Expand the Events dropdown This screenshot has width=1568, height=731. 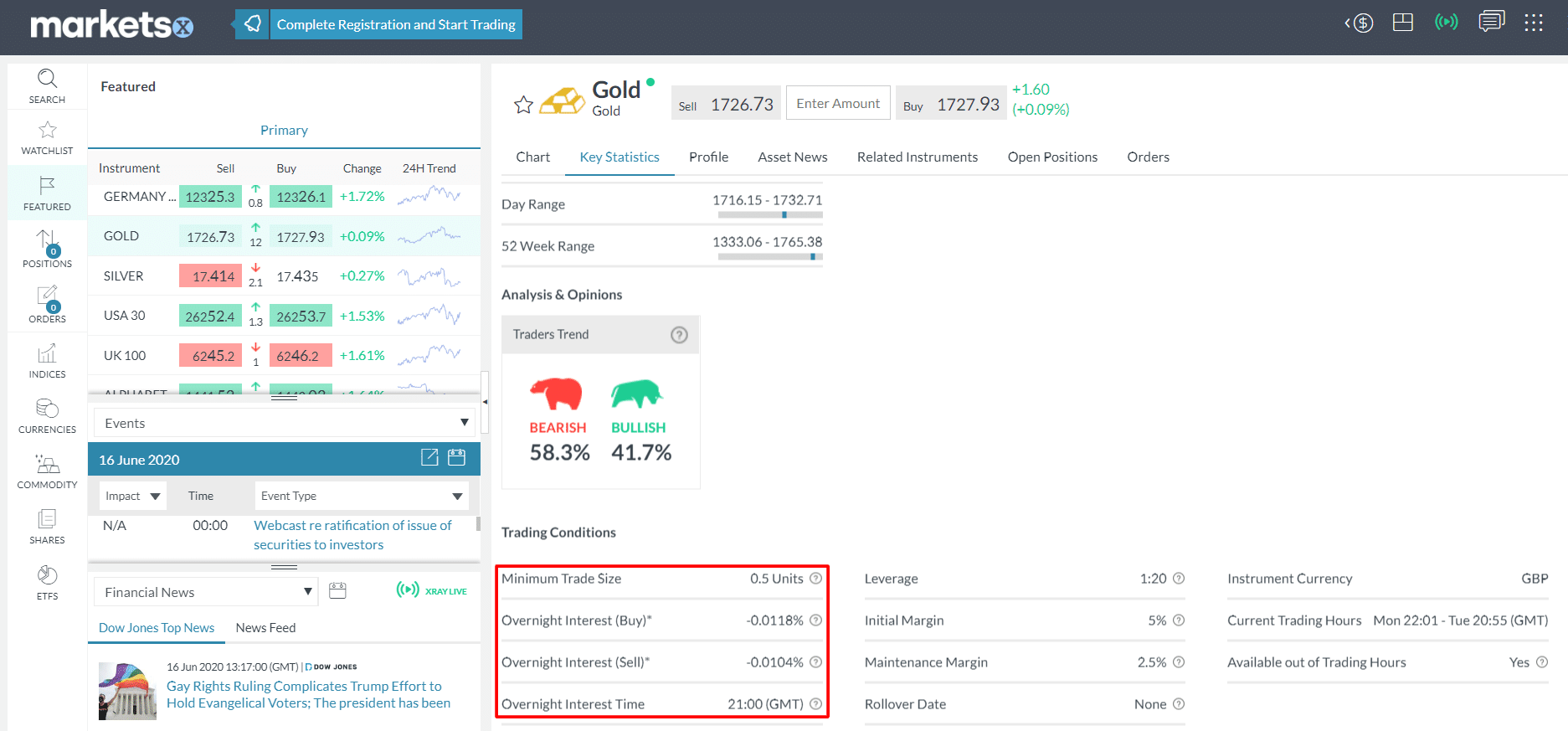pyautogui.click(x=285, y=423)
